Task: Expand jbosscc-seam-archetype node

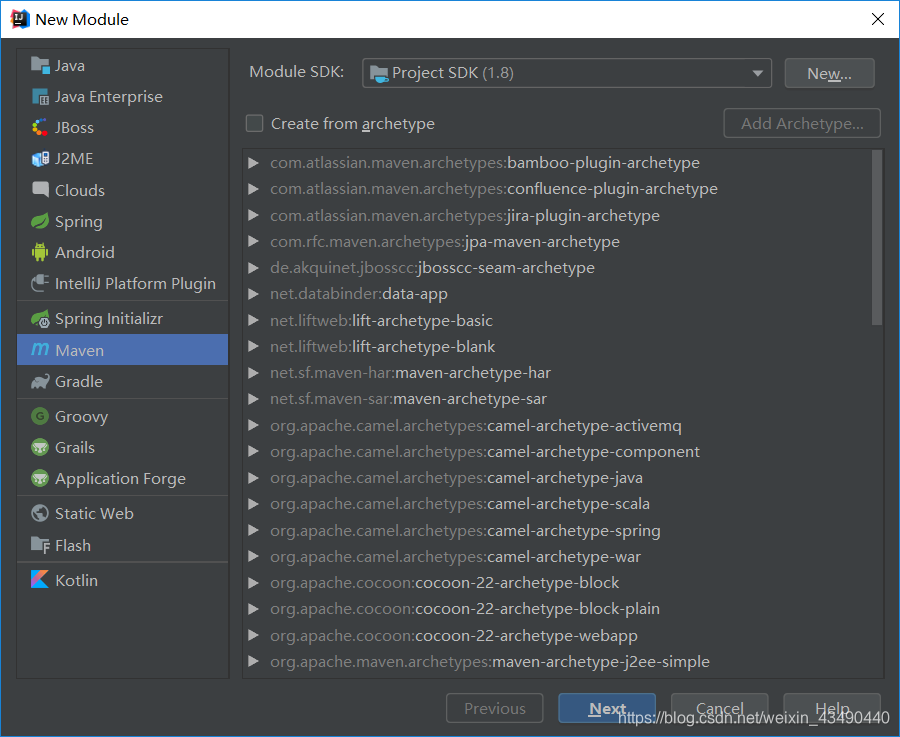Action: point(253,267)
